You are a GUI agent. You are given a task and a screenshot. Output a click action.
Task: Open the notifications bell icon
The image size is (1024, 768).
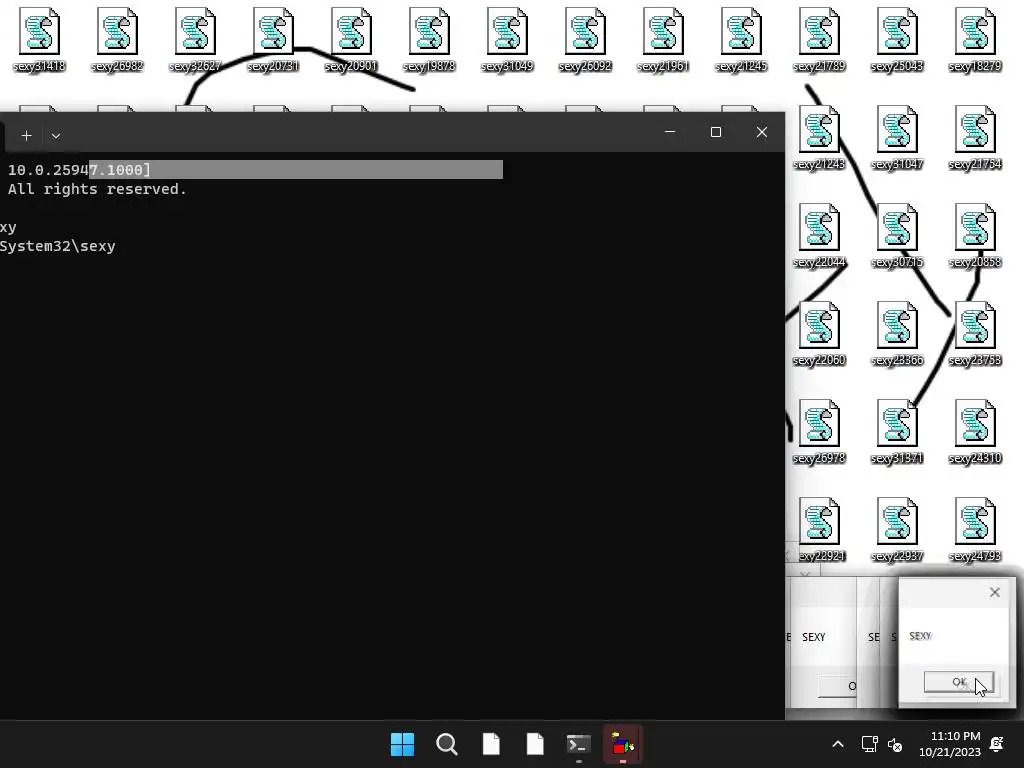pos(997,744)
